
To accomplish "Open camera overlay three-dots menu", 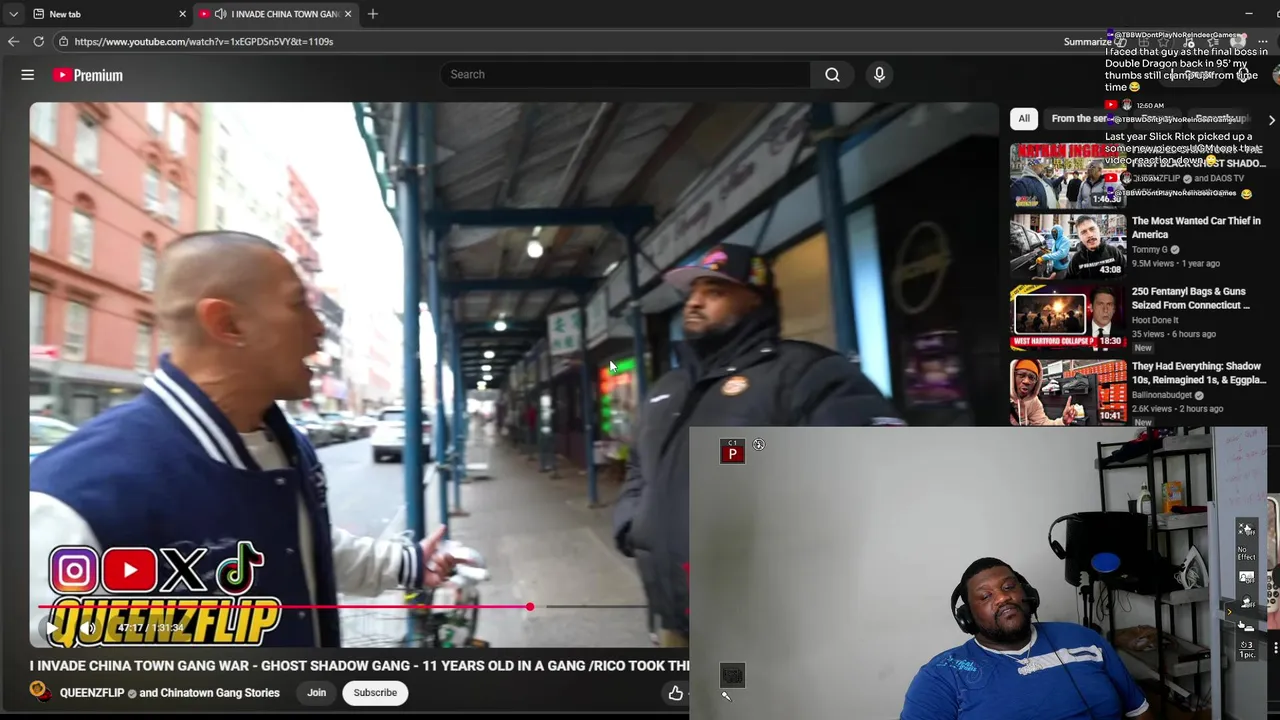I will 1276,649.
